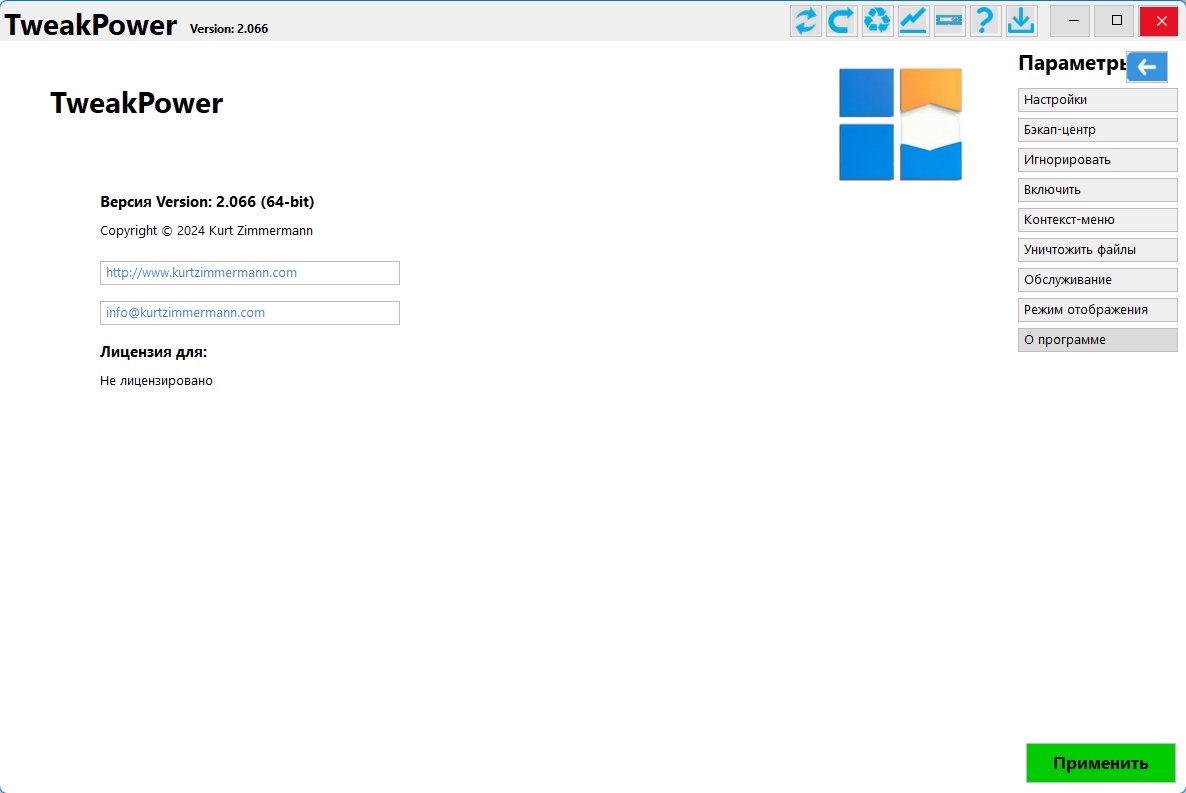Select the Обслуживание menu item

click(1098, 280)
